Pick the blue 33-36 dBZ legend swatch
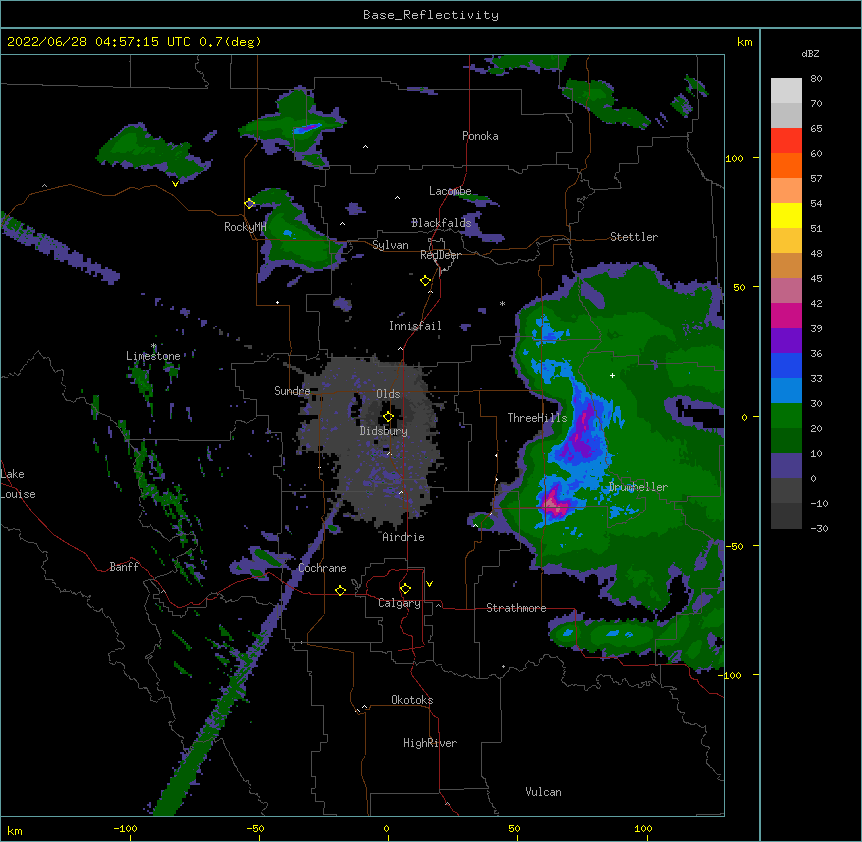The image size is (862, 842). (786, 365)
